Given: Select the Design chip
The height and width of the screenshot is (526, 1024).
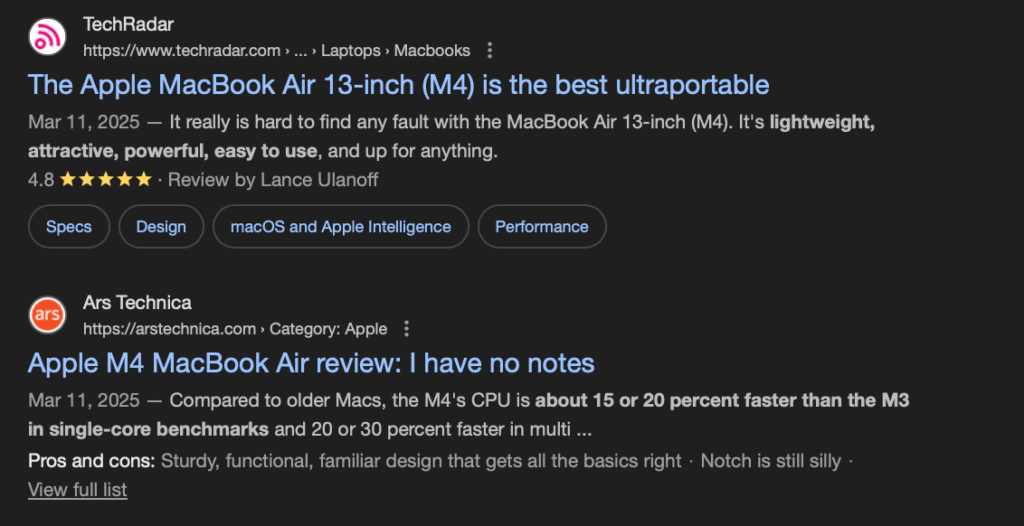Looking at the screenshot, I should tap(161, 227).
